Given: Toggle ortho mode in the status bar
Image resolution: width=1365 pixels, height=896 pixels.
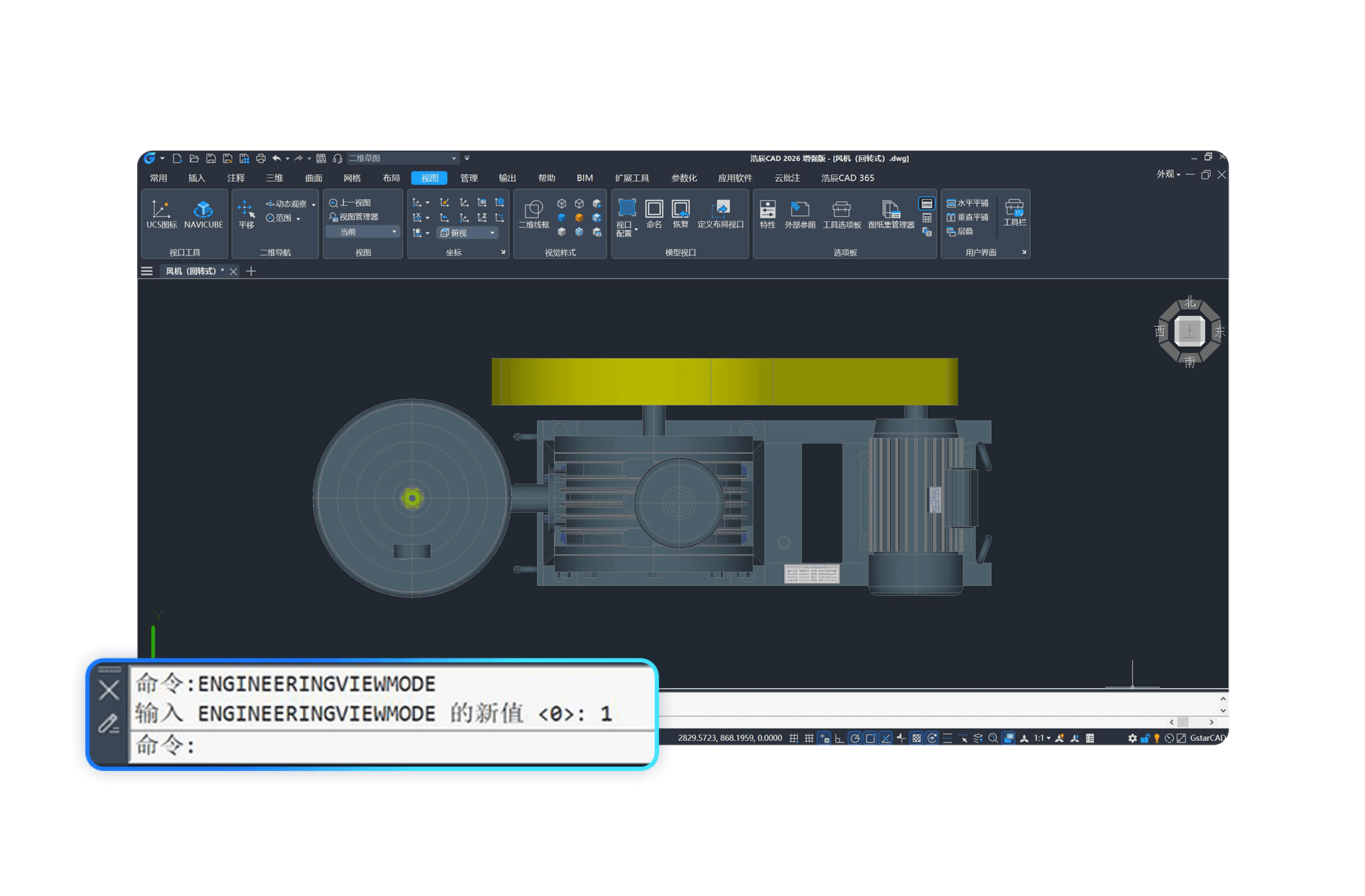Looking at the screenshot, I should coord(840,738).
